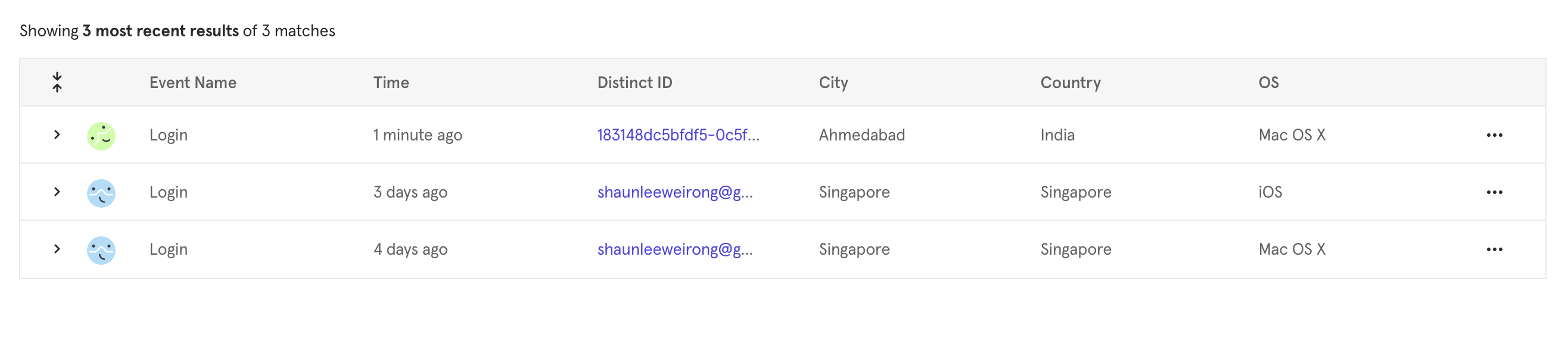This screenshot has height=344, width=1568.
Task: Open shaunleeweirong link in 4 days ago row
Action: point(674,249)
